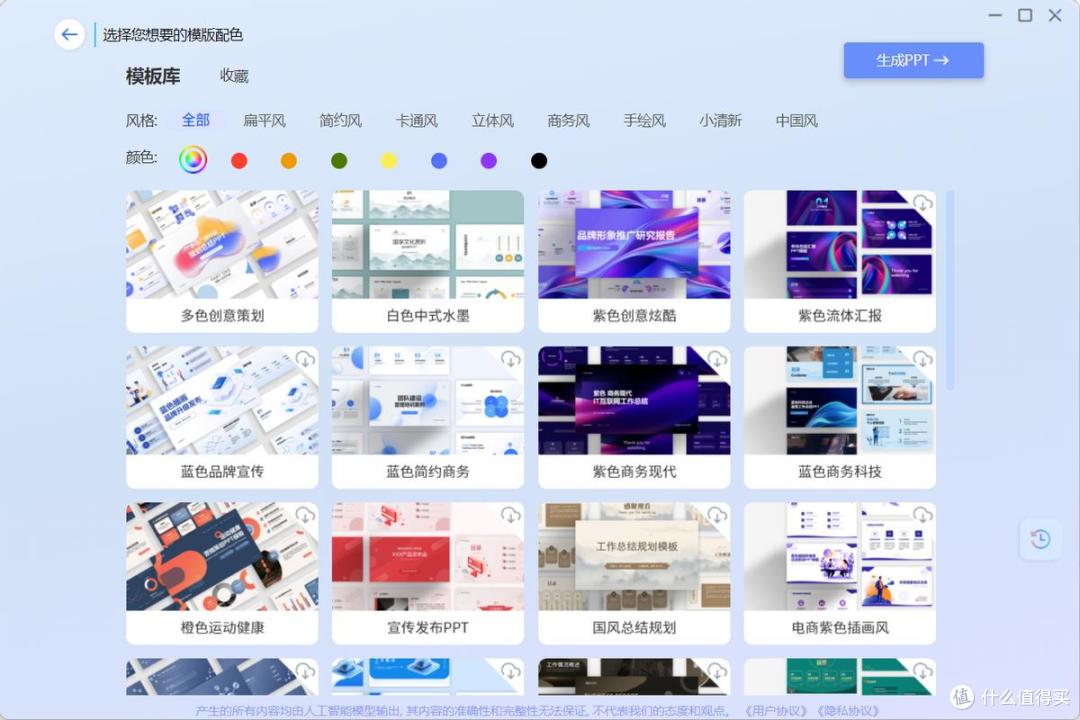Filter templates by 中国风 style
The height and width of the screenshot is (720, 1080).
point(797,121)
